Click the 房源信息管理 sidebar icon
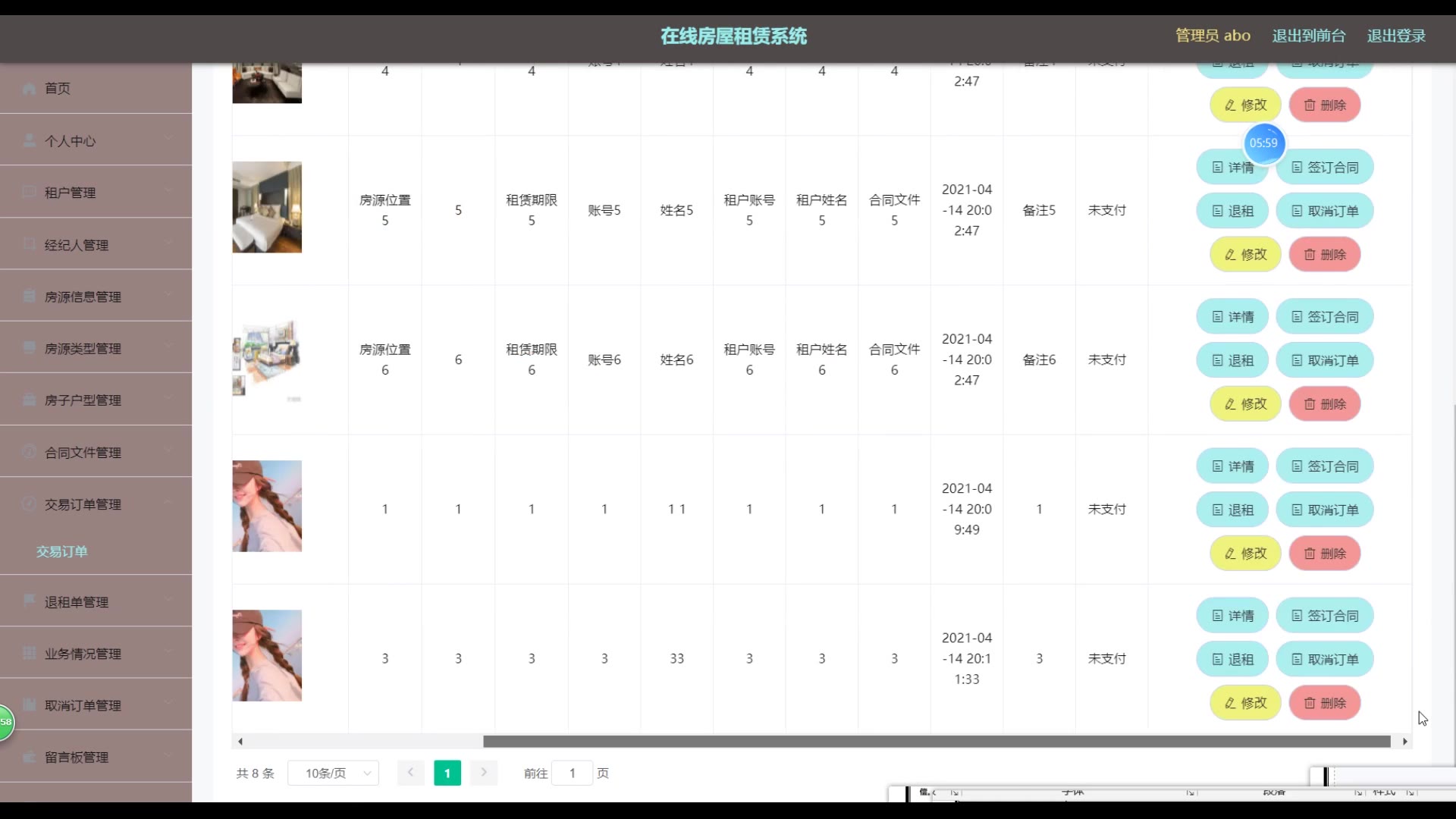1456x819 pixels. 30,297
